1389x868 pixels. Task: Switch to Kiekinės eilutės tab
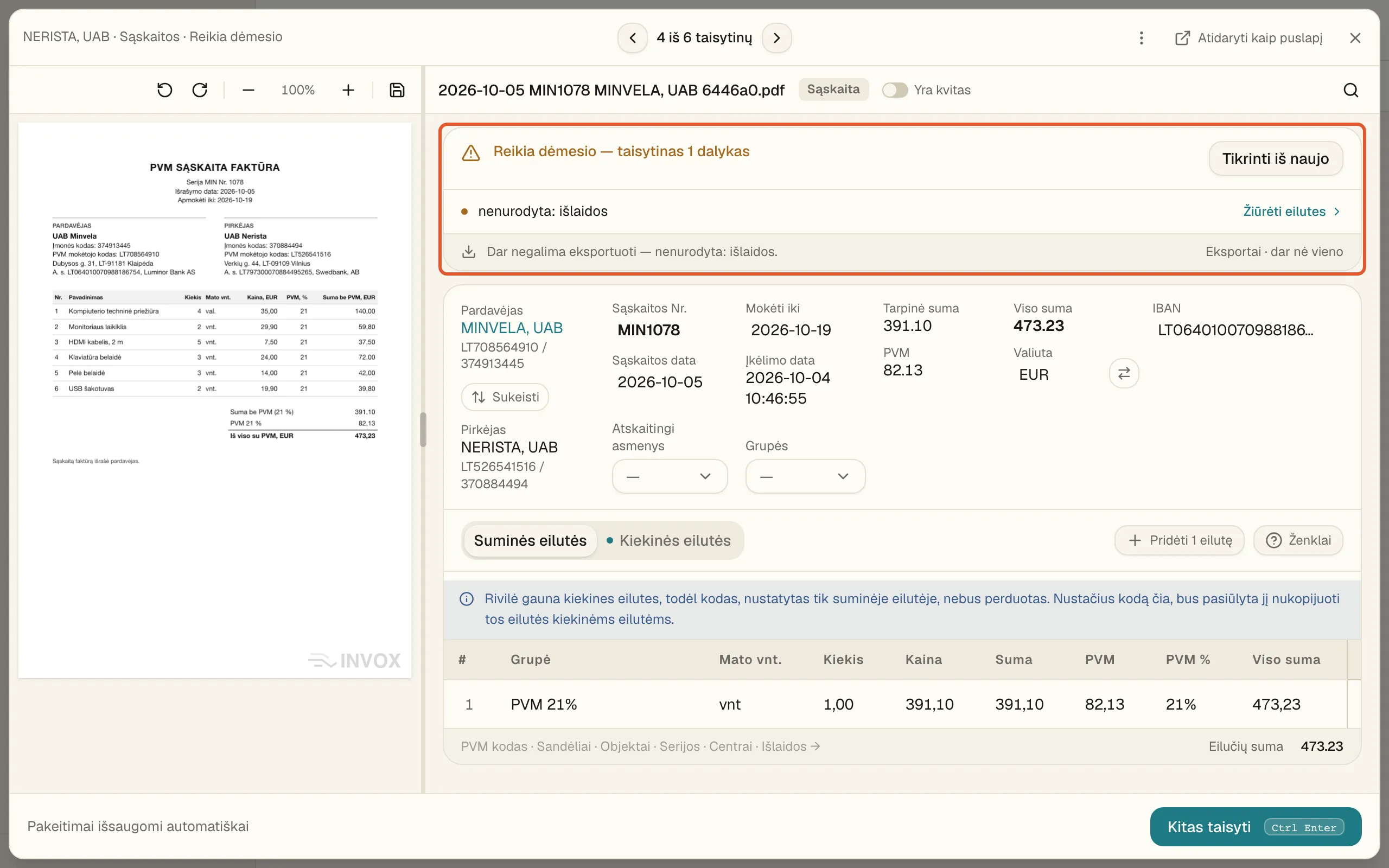pos(669,541)
